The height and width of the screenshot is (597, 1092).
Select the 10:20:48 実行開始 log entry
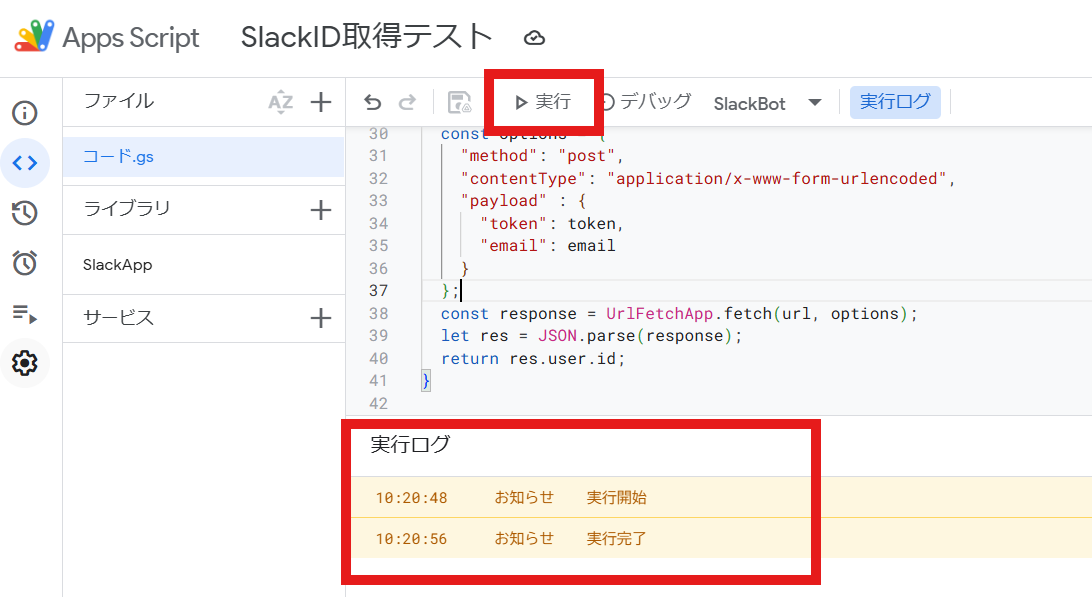click(x=721, y=497)
